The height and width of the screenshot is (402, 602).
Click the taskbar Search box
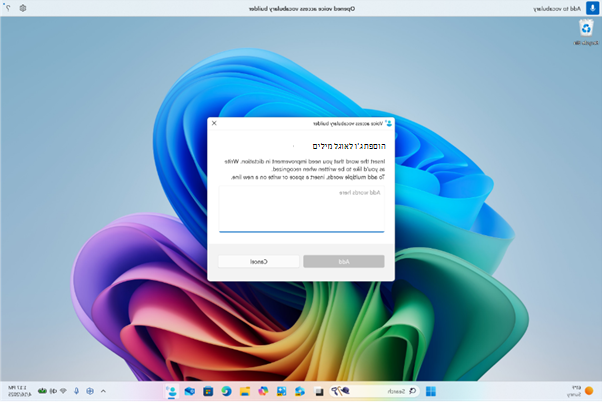(375, 391)
